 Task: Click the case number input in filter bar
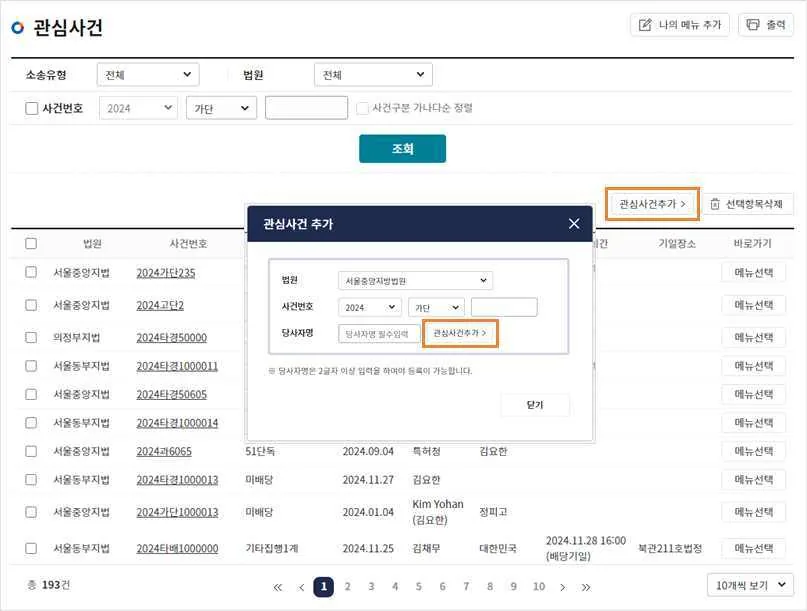pos(306,108)
